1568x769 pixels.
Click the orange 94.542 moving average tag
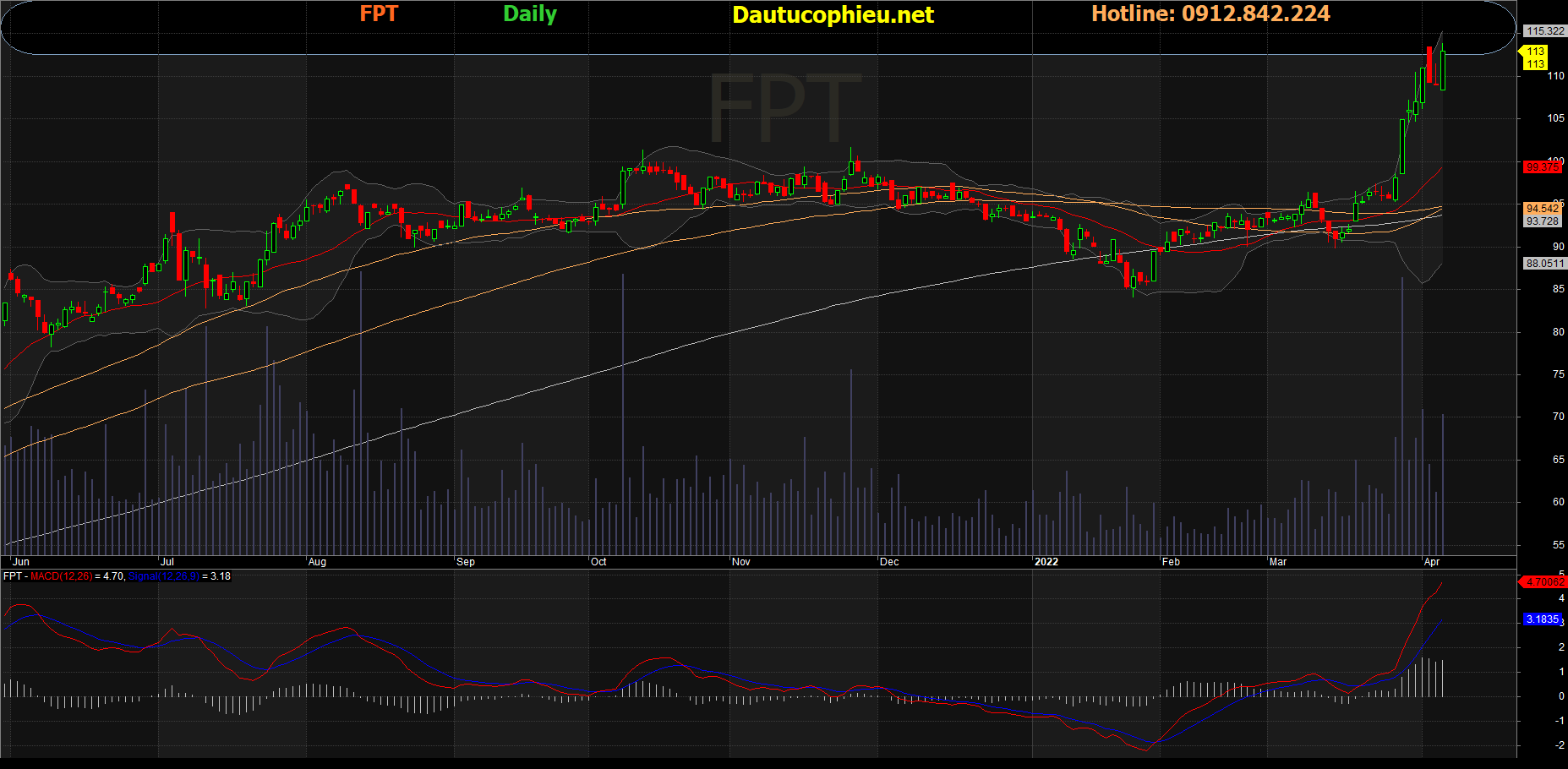(1542, 208)
